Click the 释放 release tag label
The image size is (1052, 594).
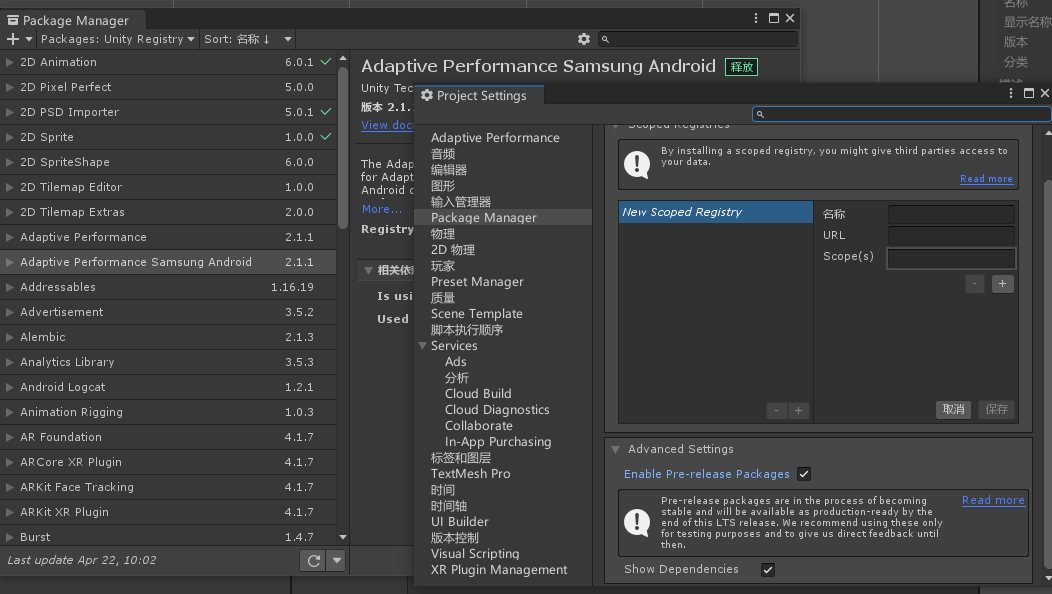click(x=741, y=67)
